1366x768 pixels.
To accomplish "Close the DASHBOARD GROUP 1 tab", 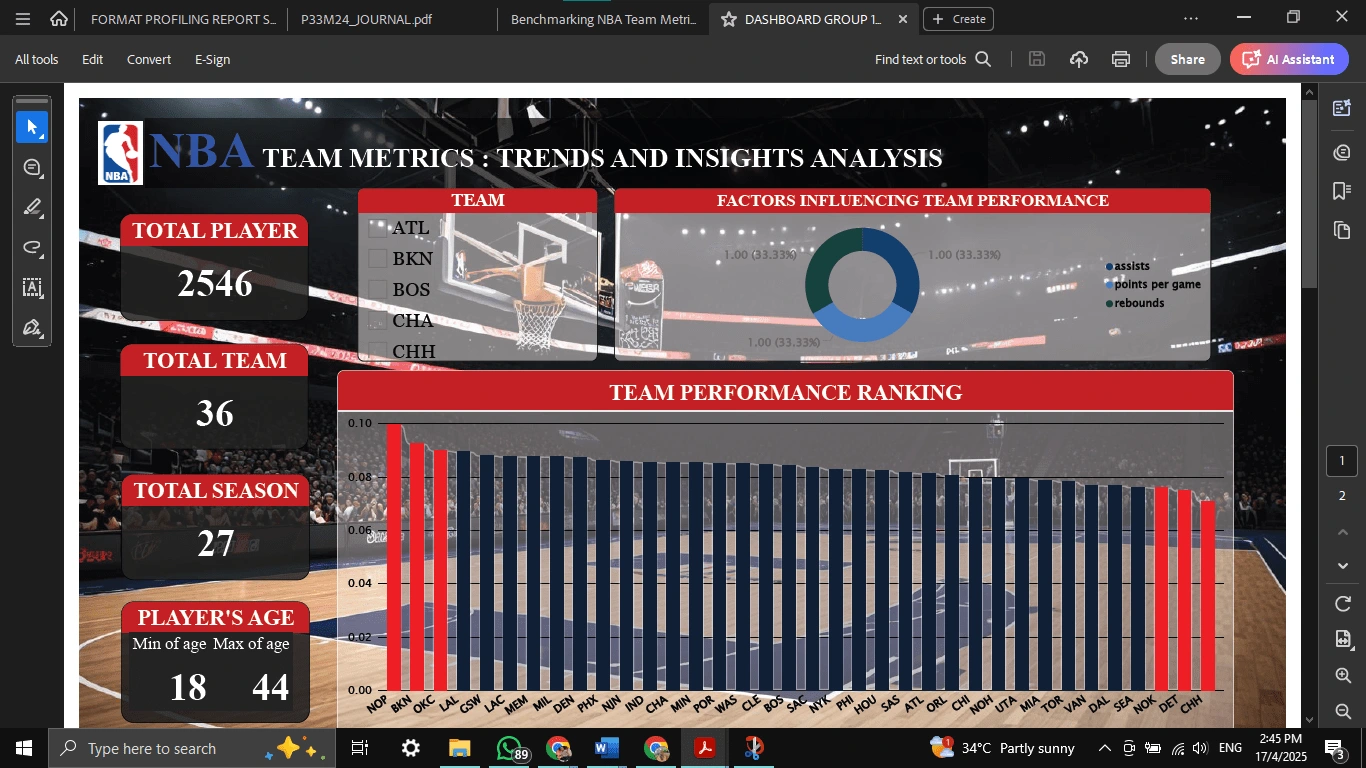I will (x=903, y=19).
